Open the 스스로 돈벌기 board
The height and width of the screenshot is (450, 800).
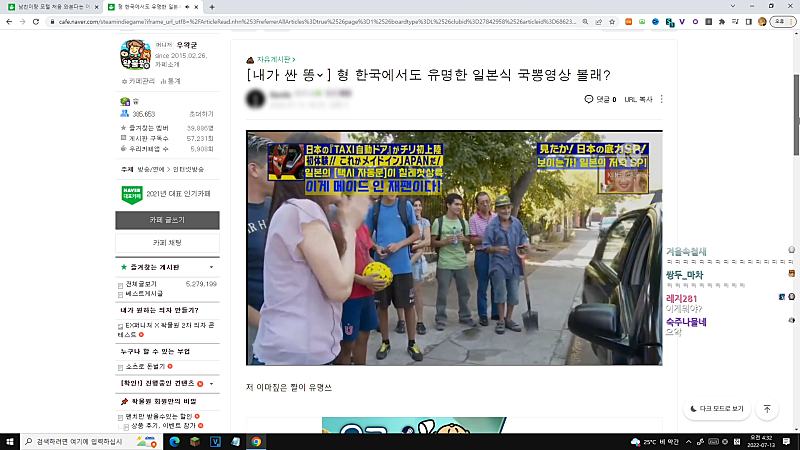[x=145, y=367]
